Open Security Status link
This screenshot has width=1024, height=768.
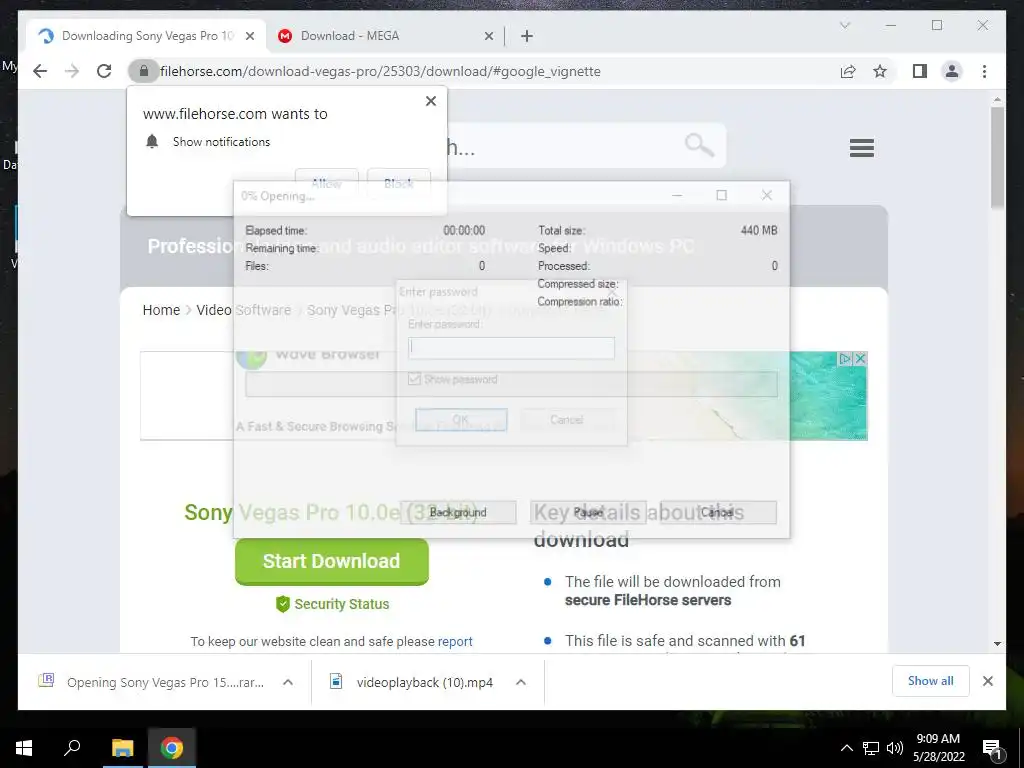(x=332, y=604)
